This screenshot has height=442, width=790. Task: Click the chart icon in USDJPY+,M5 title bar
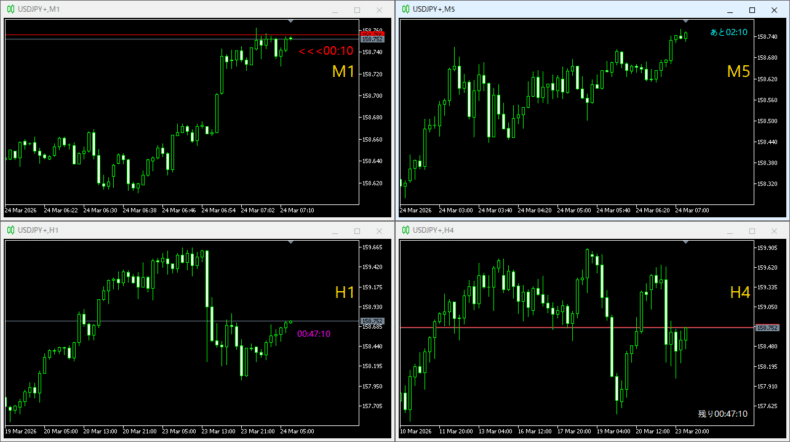tap(405, 9)
